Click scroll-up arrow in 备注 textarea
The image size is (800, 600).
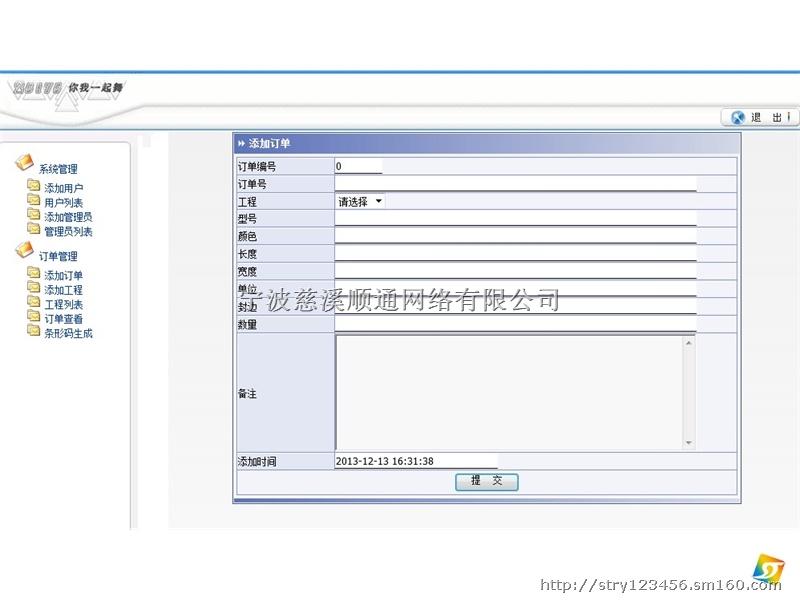(x=688, y=344)
